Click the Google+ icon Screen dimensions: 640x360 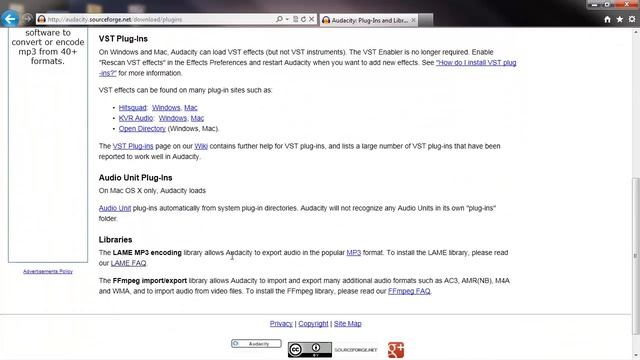(x=396, y=350)
